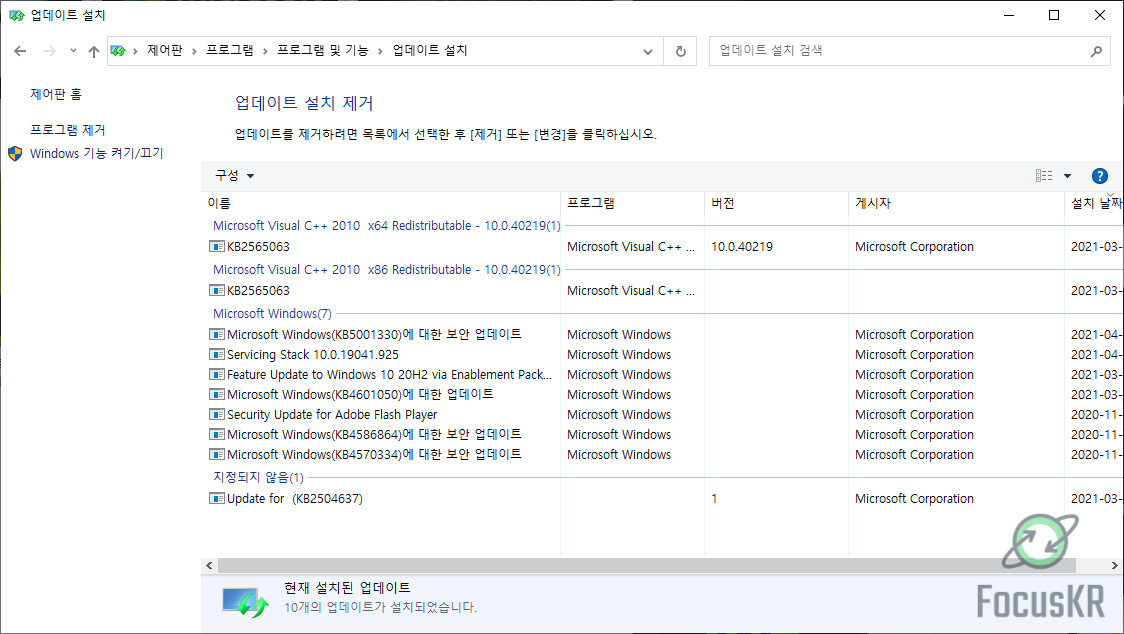This screenshot has height=634, width=1124.
Task: Sort by the 프로그램 column header
Action: click(x=632, y=203)
